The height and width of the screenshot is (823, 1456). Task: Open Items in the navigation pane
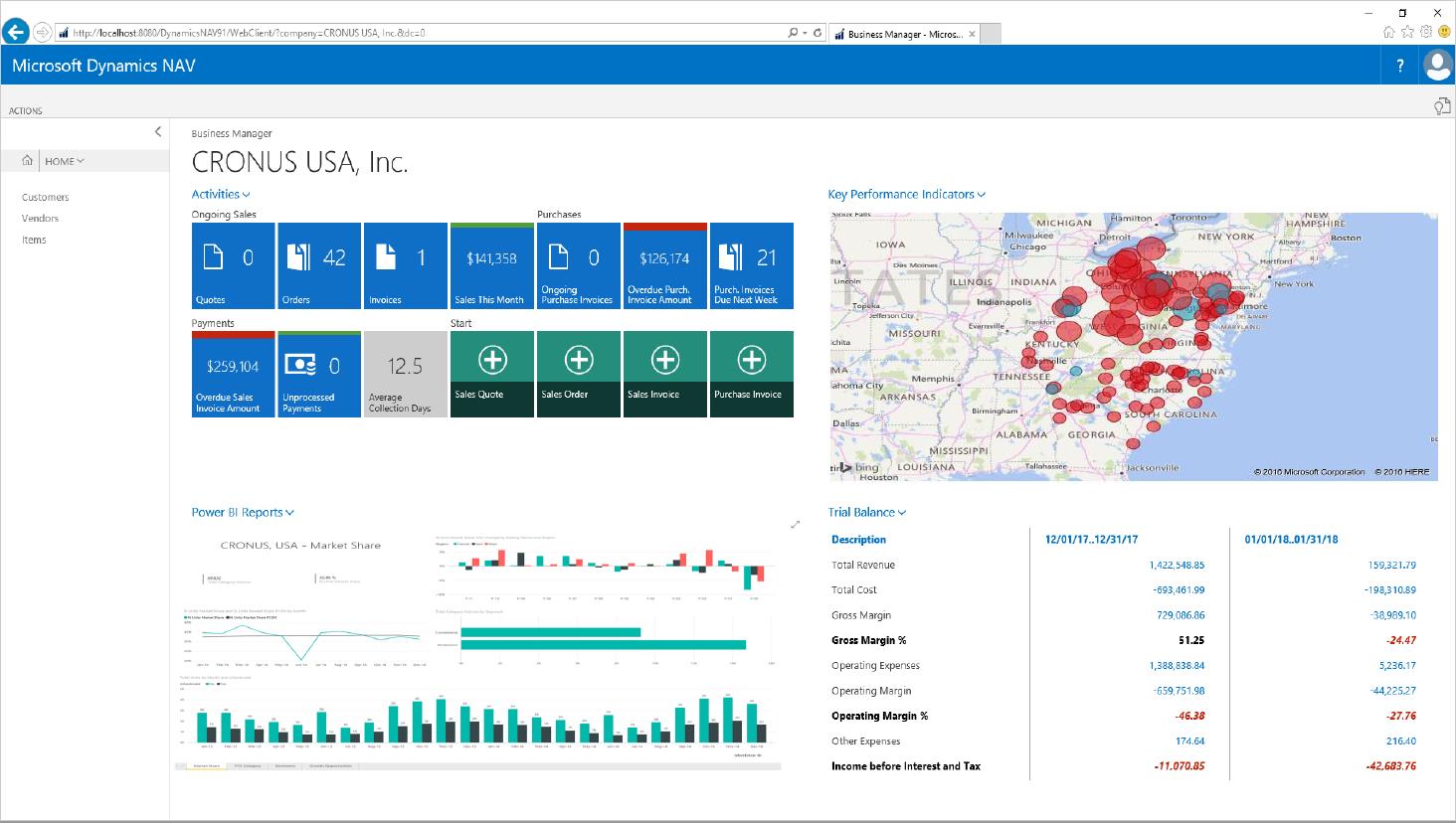coord(34,240)
